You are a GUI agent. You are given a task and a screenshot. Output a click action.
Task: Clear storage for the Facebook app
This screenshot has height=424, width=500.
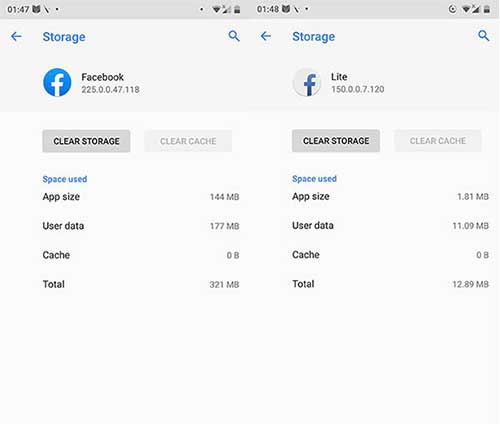(86, 141)
